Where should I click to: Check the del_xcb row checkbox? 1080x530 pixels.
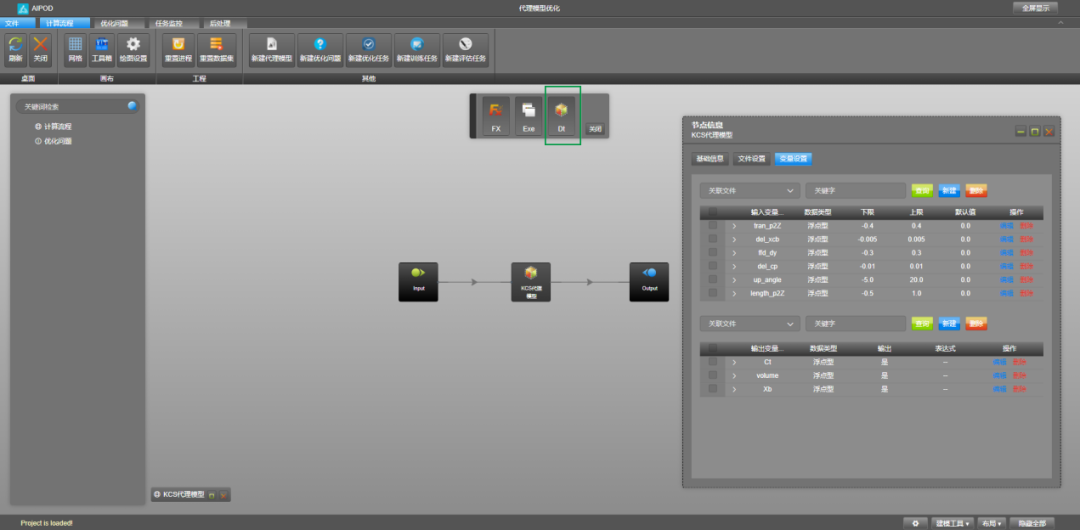pos(713,238)
